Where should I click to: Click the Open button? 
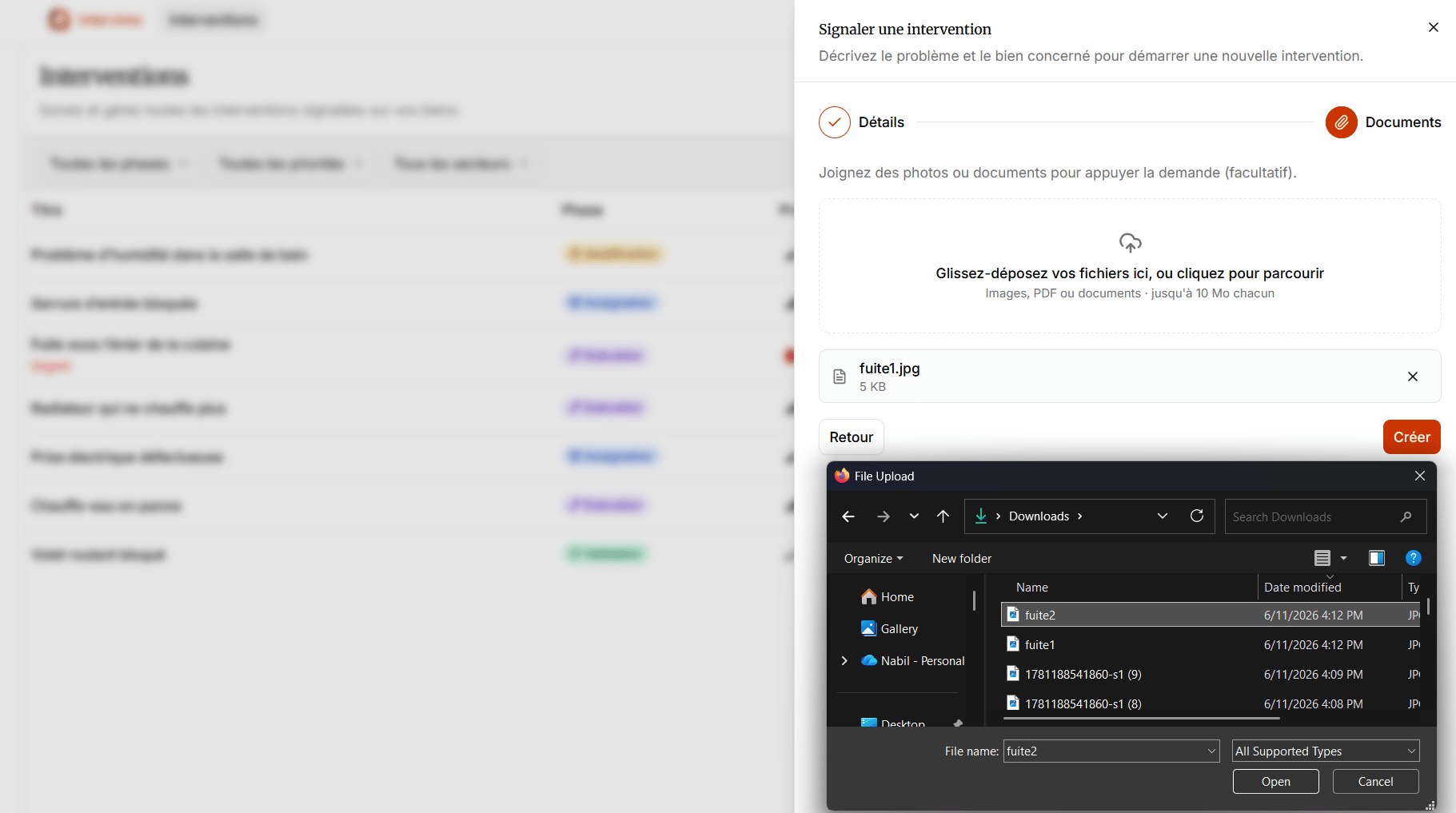pos(1275,781)
